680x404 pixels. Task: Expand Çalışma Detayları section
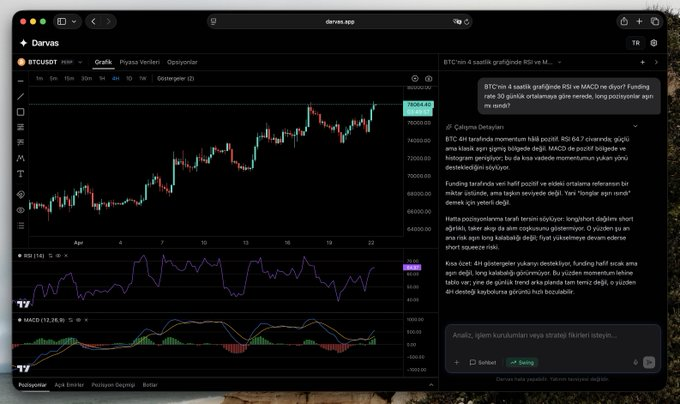click(635, 126)
